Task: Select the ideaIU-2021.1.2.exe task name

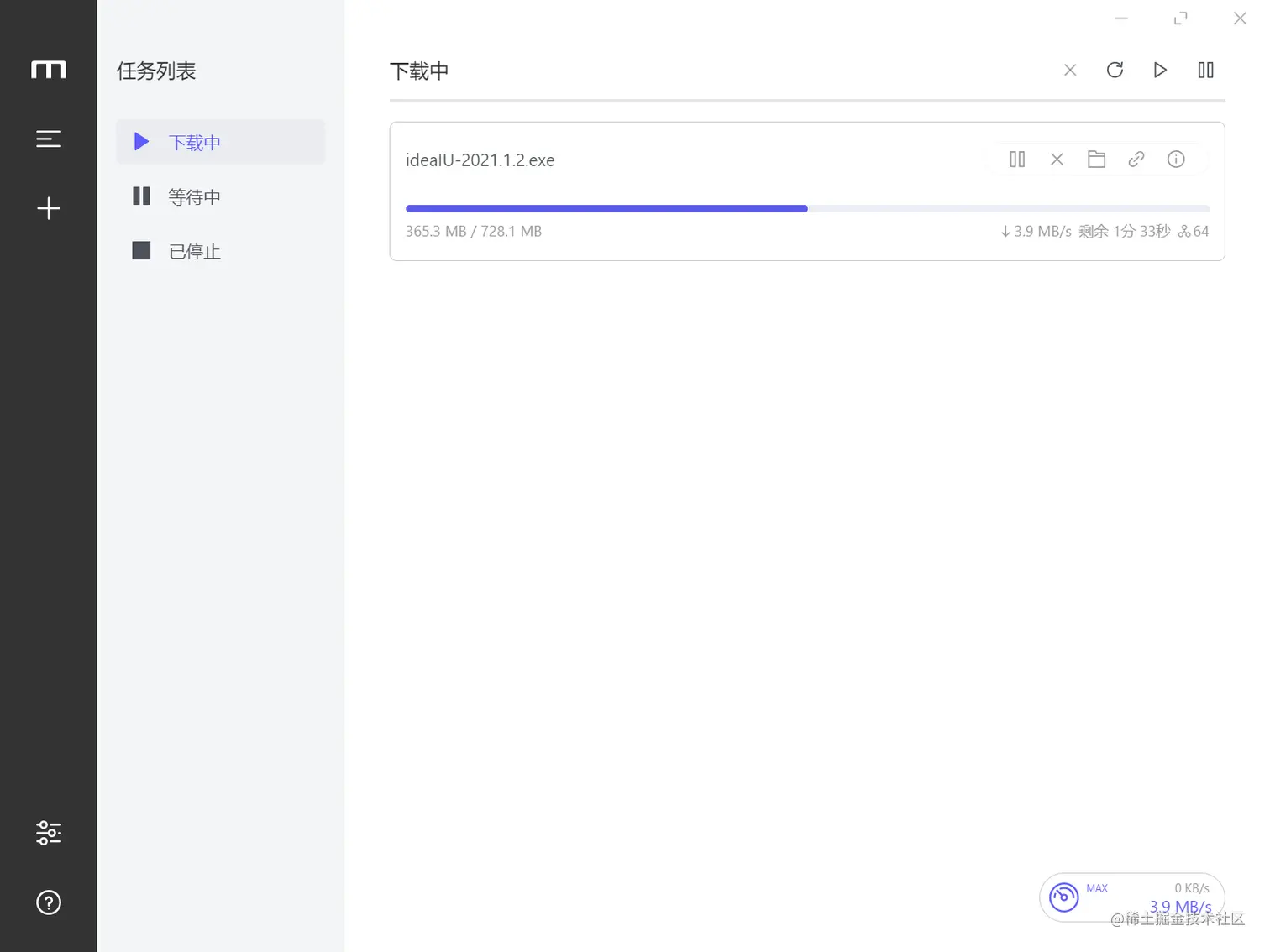Action: (480, 160)
